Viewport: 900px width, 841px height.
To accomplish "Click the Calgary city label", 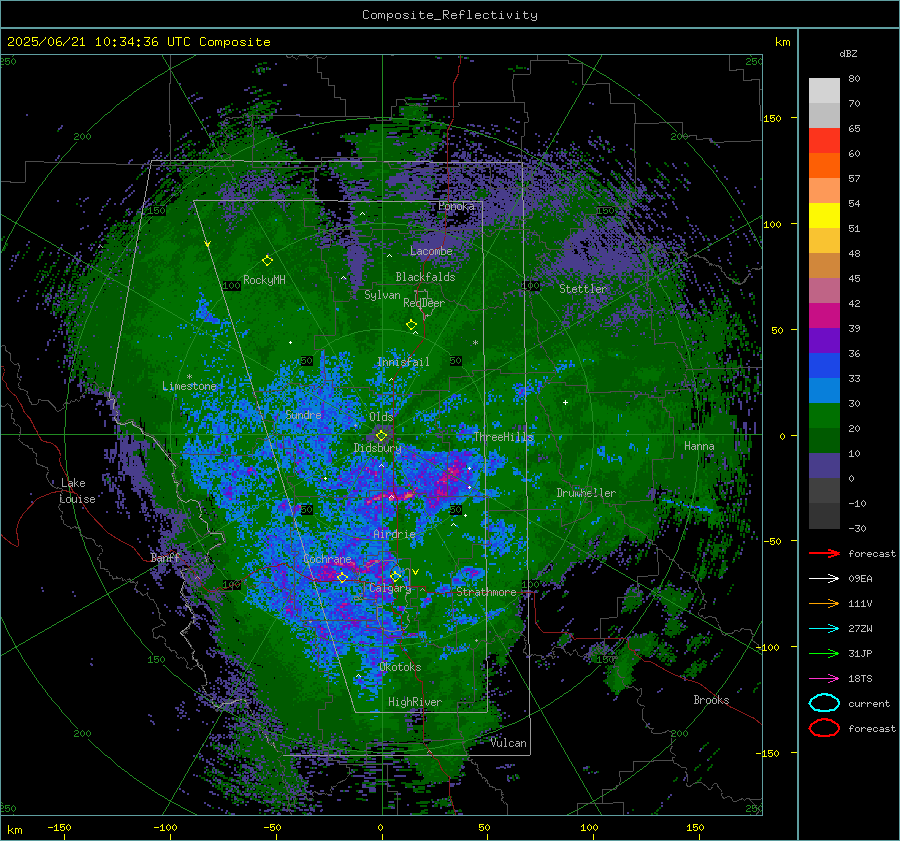I will point(390,588).
